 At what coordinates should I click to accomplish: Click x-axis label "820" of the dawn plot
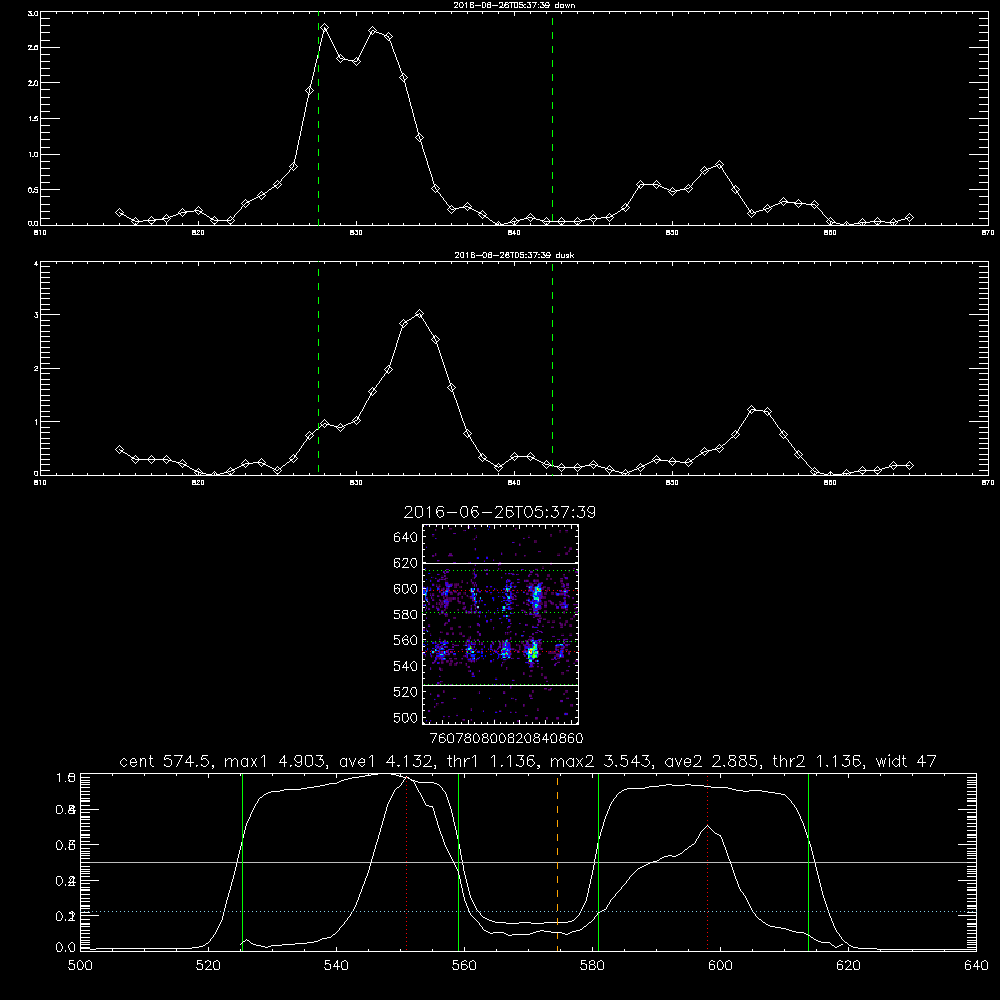(x=198, y=233)
